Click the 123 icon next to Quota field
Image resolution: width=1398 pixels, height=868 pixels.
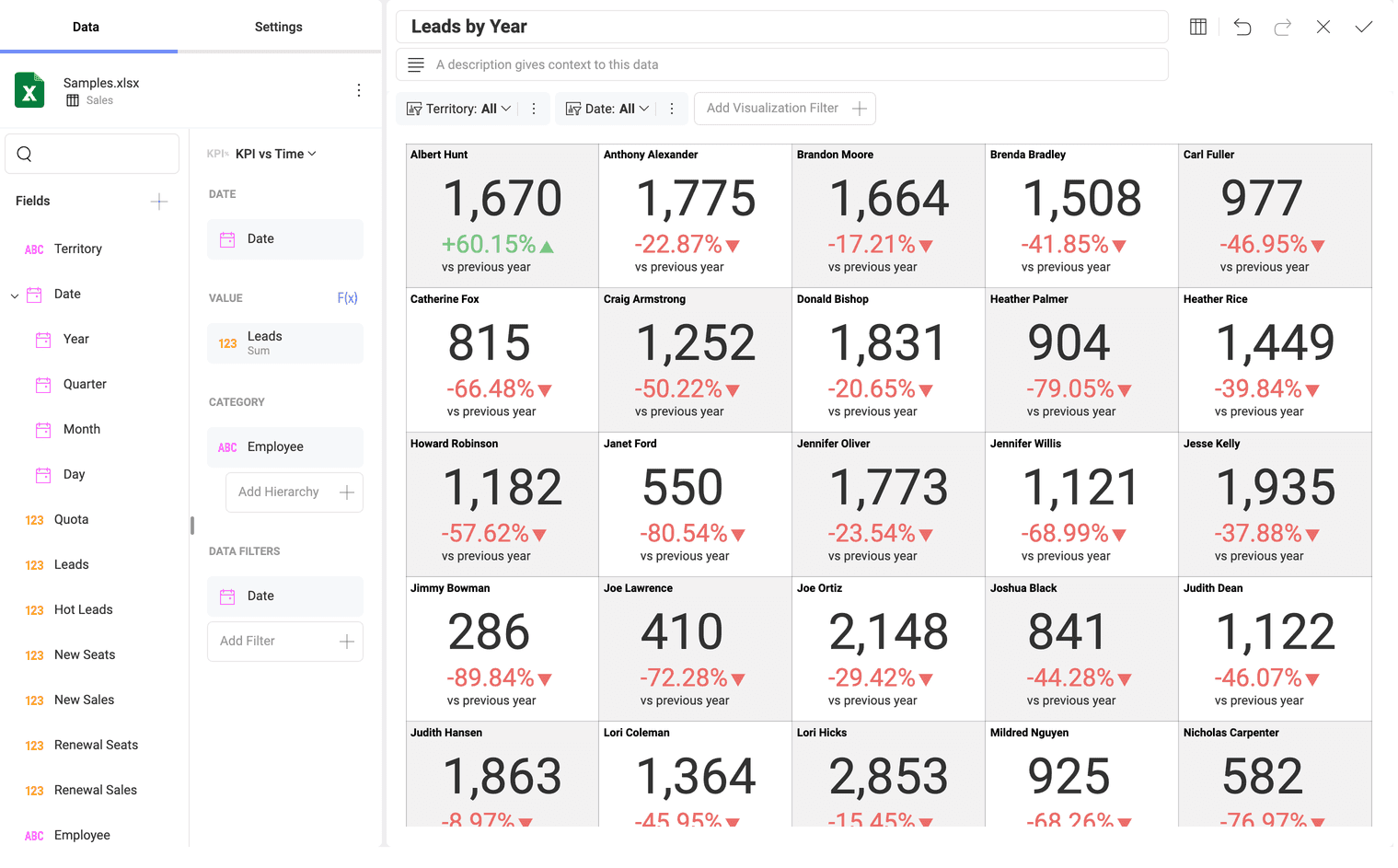[34, 520]
